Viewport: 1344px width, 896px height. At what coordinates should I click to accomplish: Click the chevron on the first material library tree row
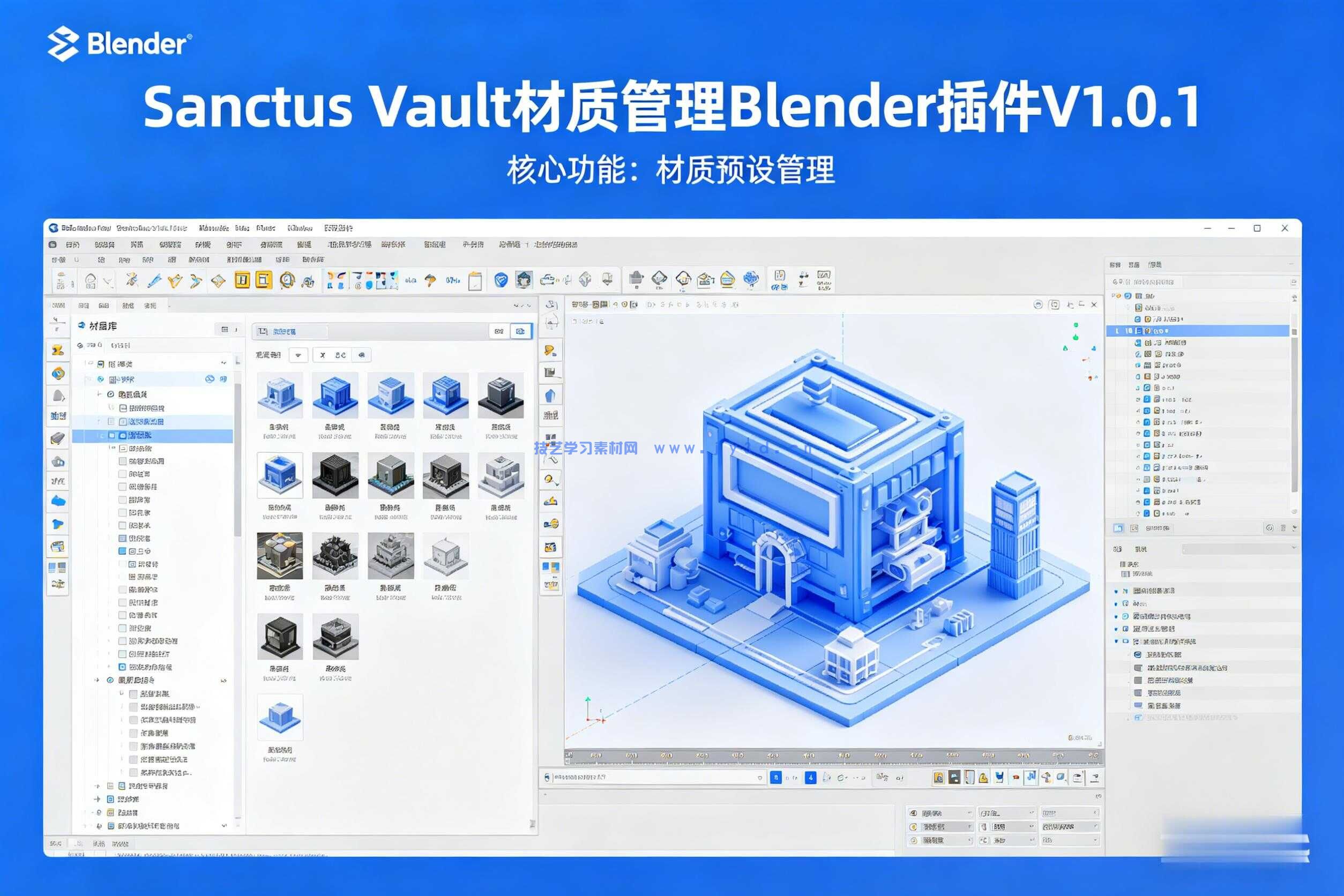(223, 363)
